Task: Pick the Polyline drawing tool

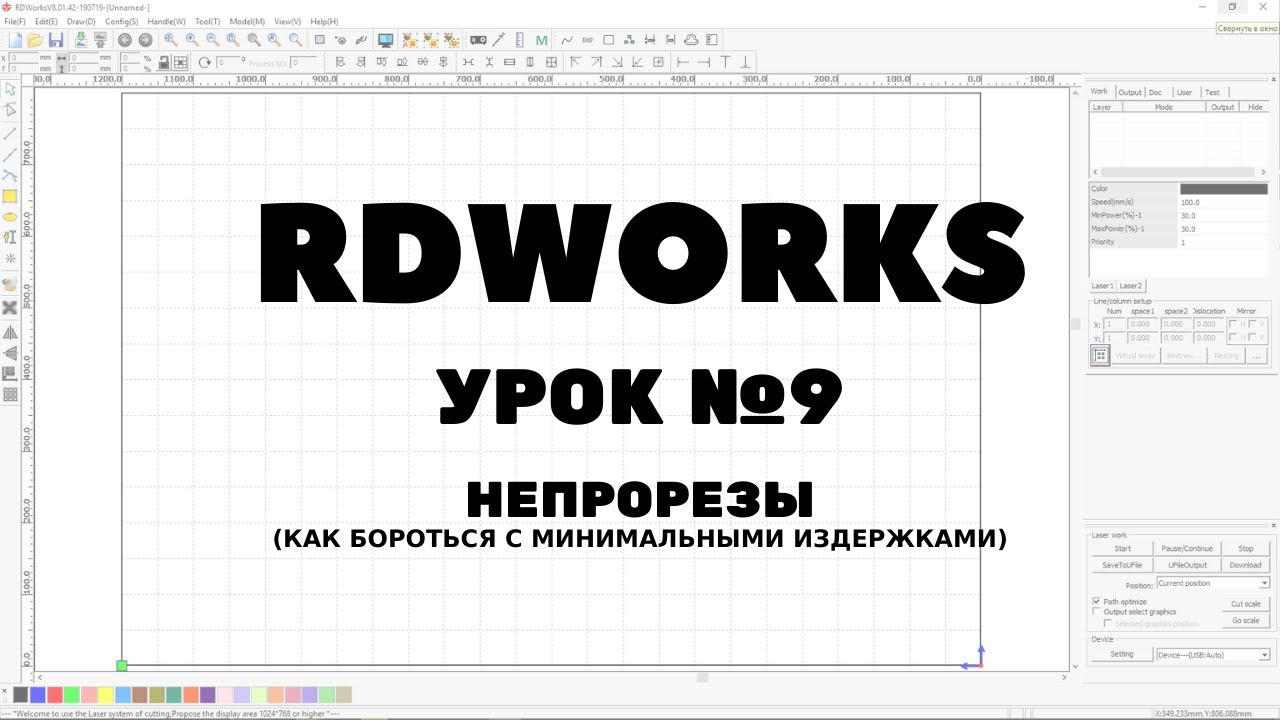Action: point(11,154)
